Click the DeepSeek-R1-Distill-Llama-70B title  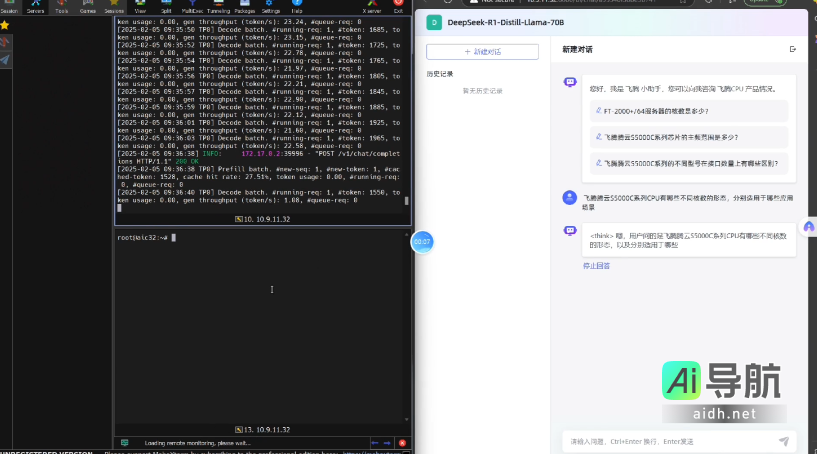505,22
